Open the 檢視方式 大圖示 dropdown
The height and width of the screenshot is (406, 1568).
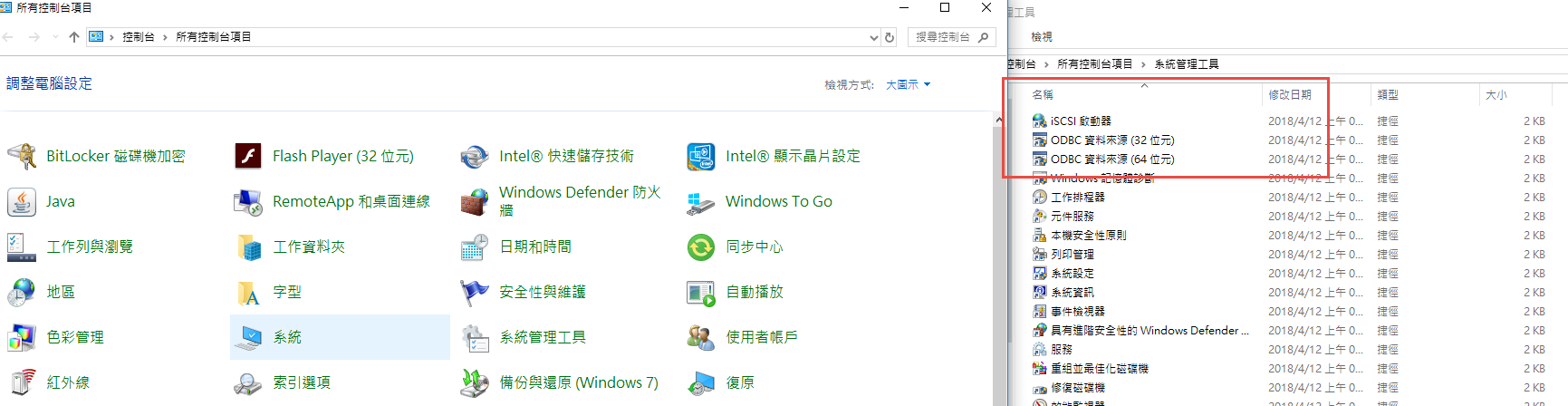(908, 84)
